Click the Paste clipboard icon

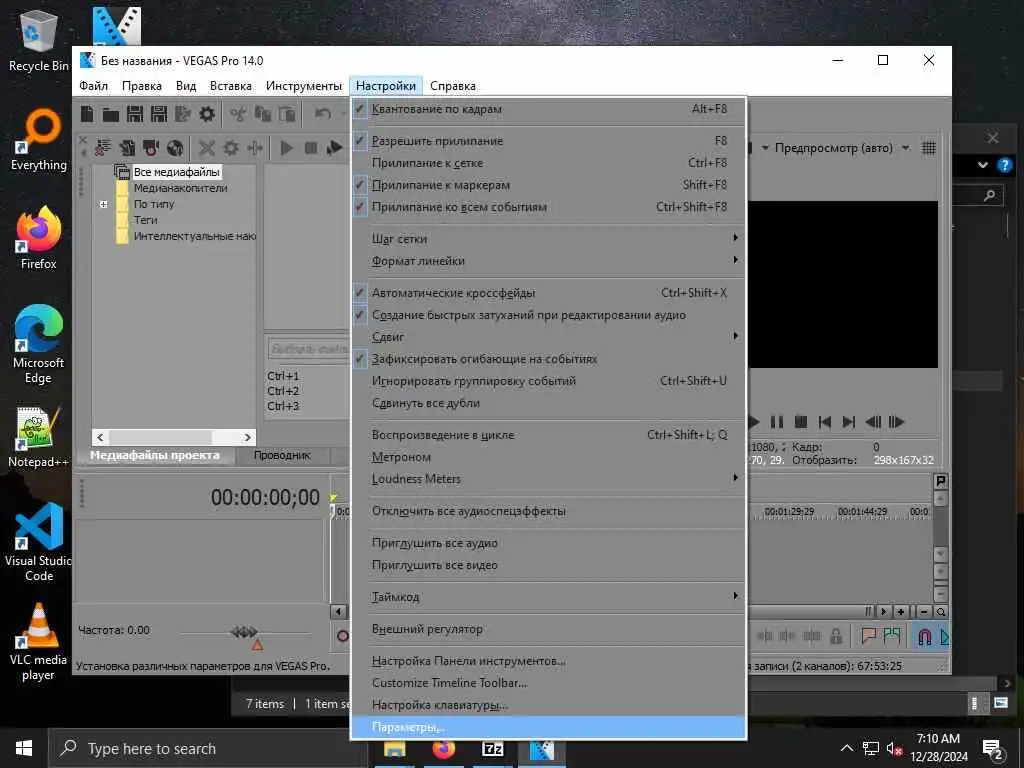pos(287,114)
